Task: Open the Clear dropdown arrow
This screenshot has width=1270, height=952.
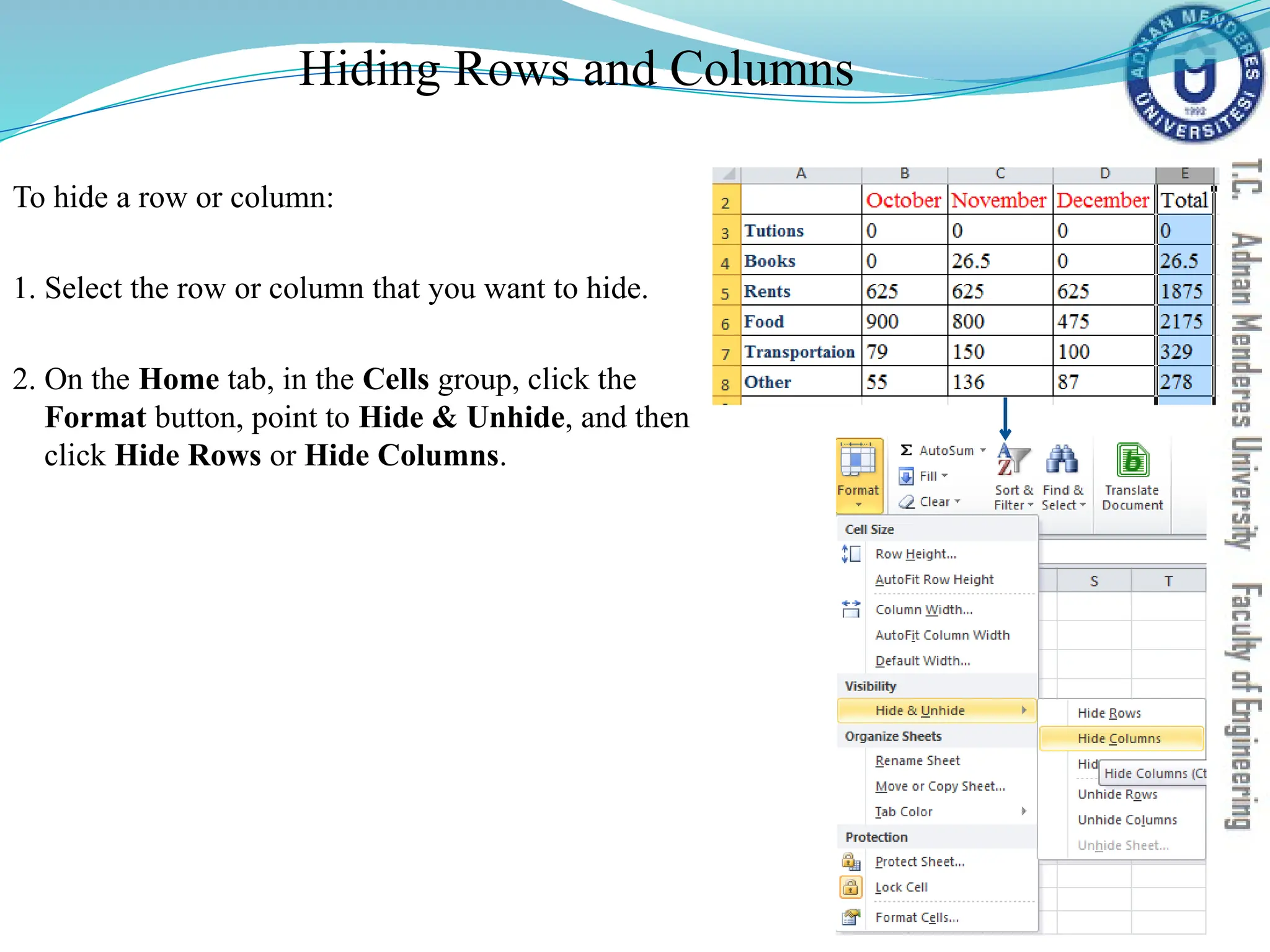Action: [x=957, y=501]
